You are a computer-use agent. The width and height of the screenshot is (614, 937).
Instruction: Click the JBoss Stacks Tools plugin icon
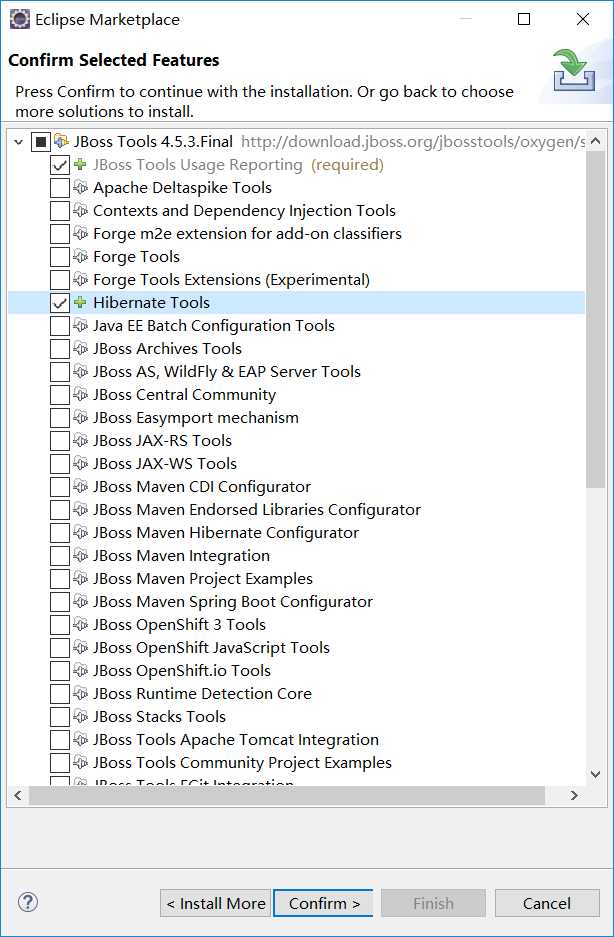(81, 717)
